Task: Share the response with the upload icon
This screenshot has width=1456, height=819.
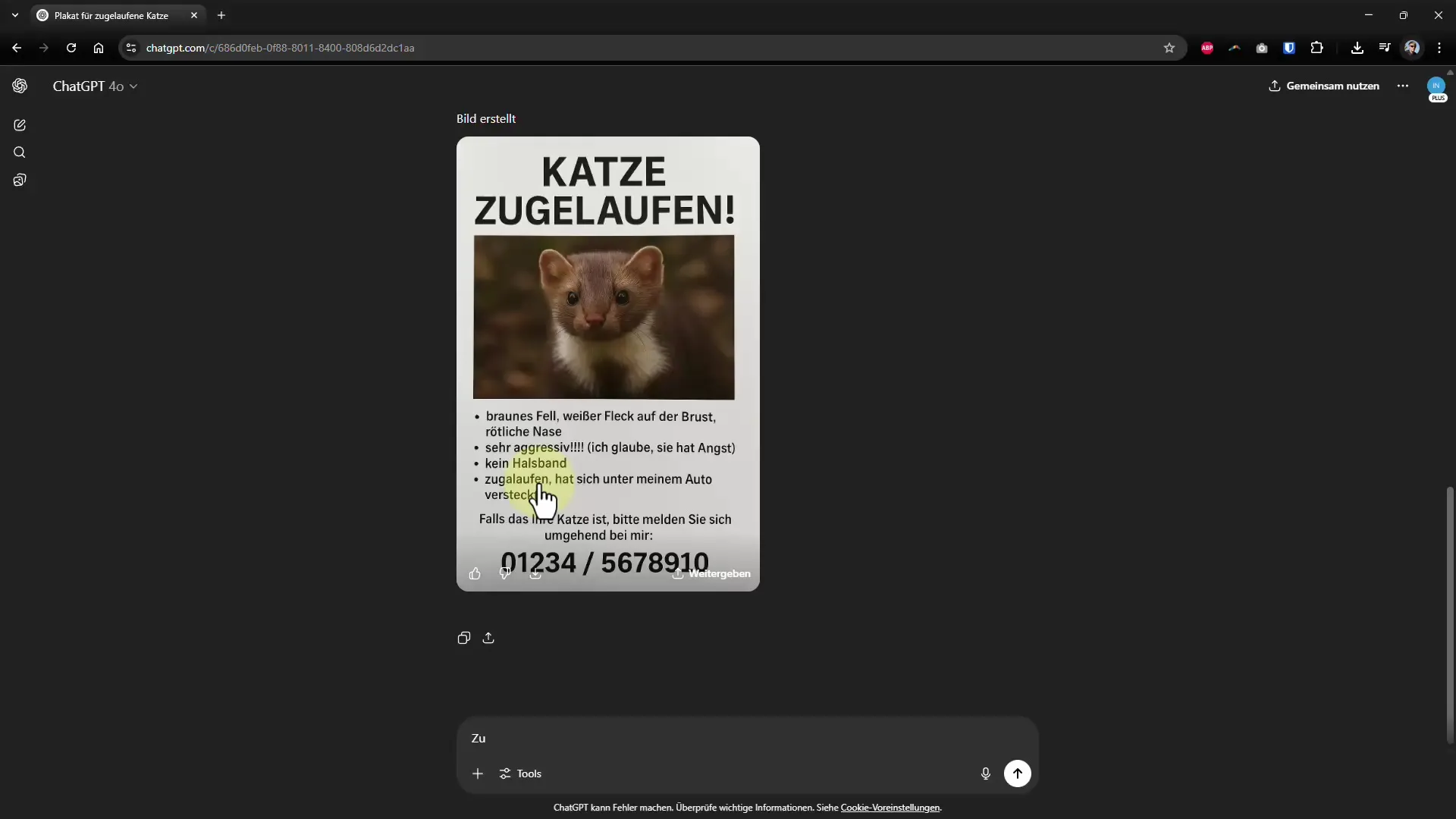Action: 488,638
